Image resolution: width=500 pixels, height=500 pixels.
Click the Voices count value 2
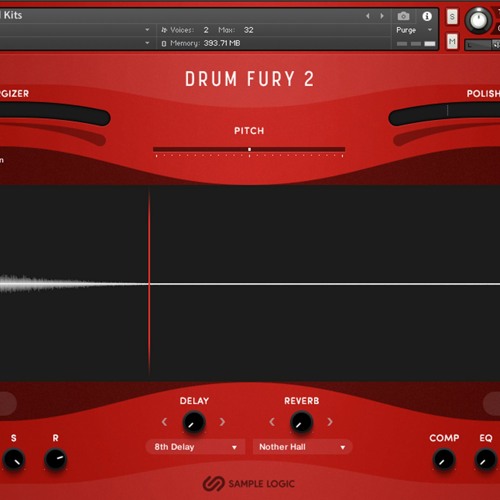(206, 30)
